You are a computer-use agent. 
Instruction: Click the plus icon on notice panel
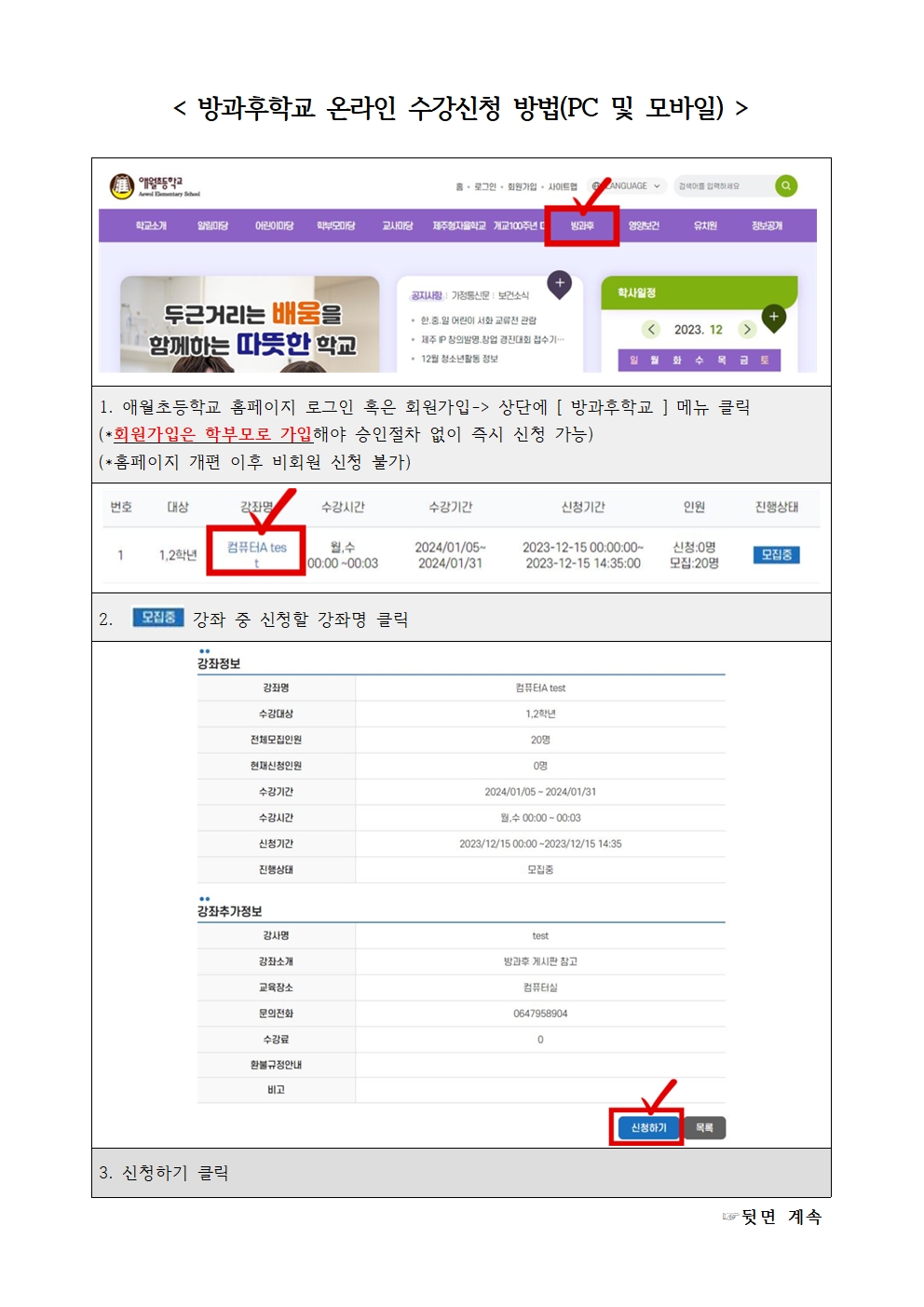coord(560,283)
